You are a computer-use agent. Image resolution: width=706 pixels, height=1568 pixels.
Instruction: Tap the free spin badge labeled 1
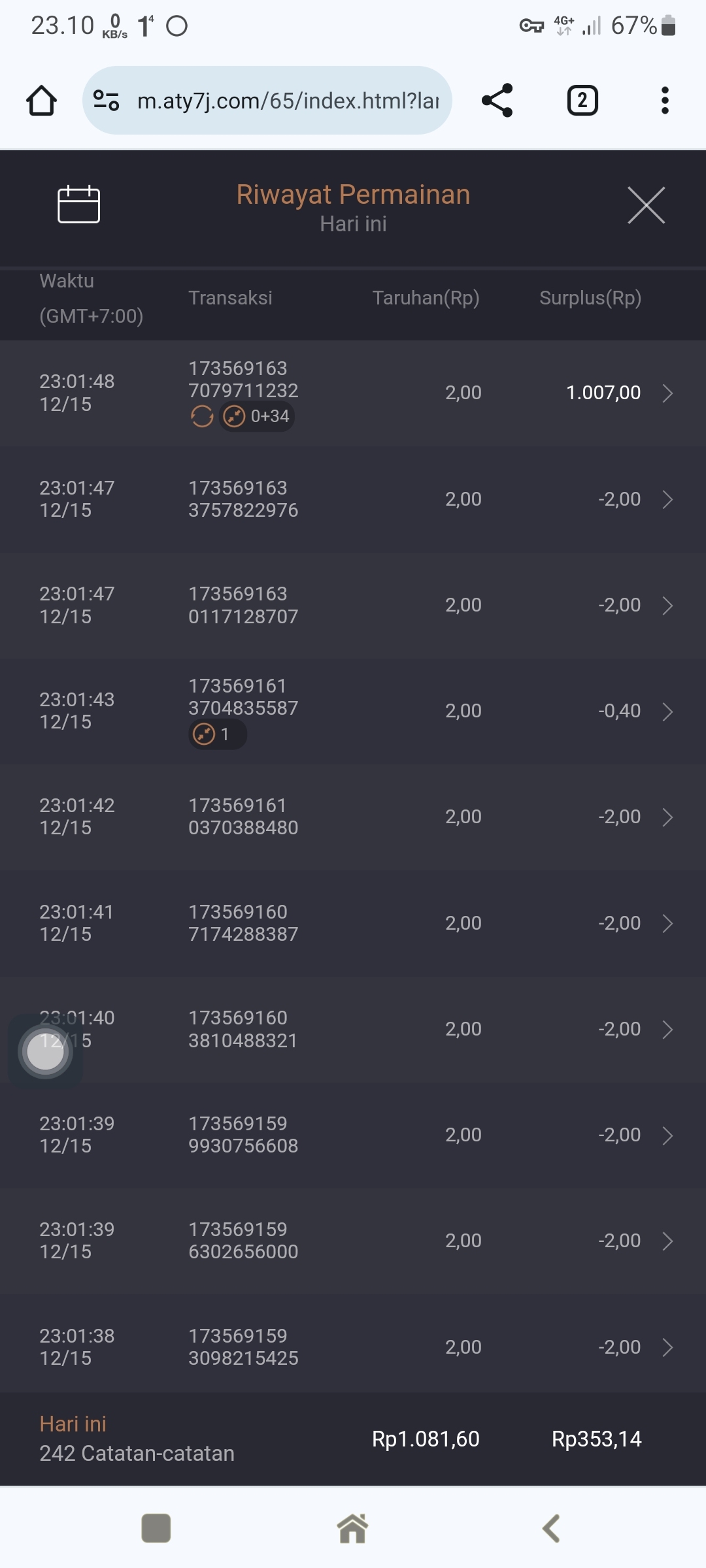point(217,734)
